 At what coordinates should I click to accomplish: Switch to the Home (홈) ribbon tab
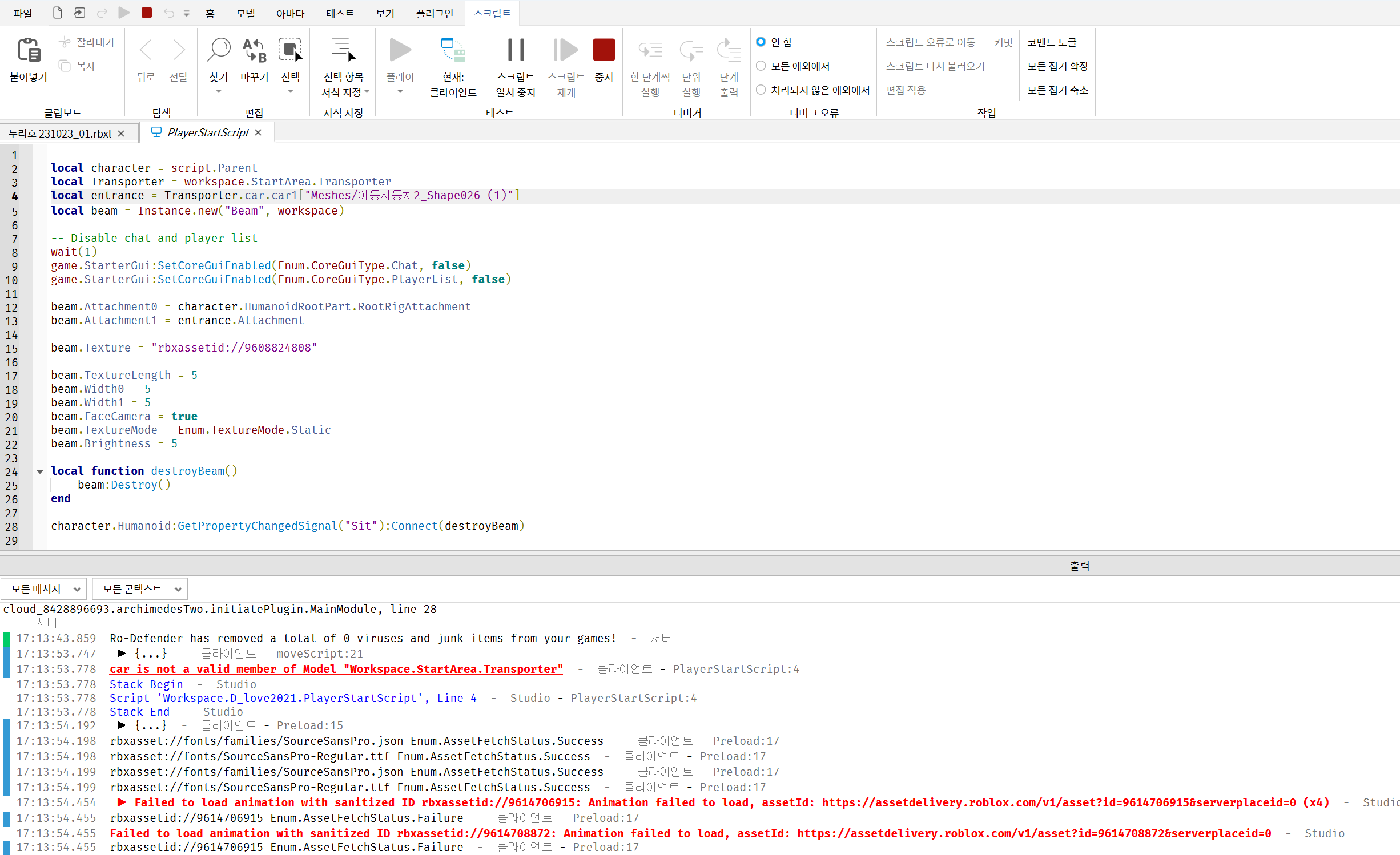tap(210, 13)
